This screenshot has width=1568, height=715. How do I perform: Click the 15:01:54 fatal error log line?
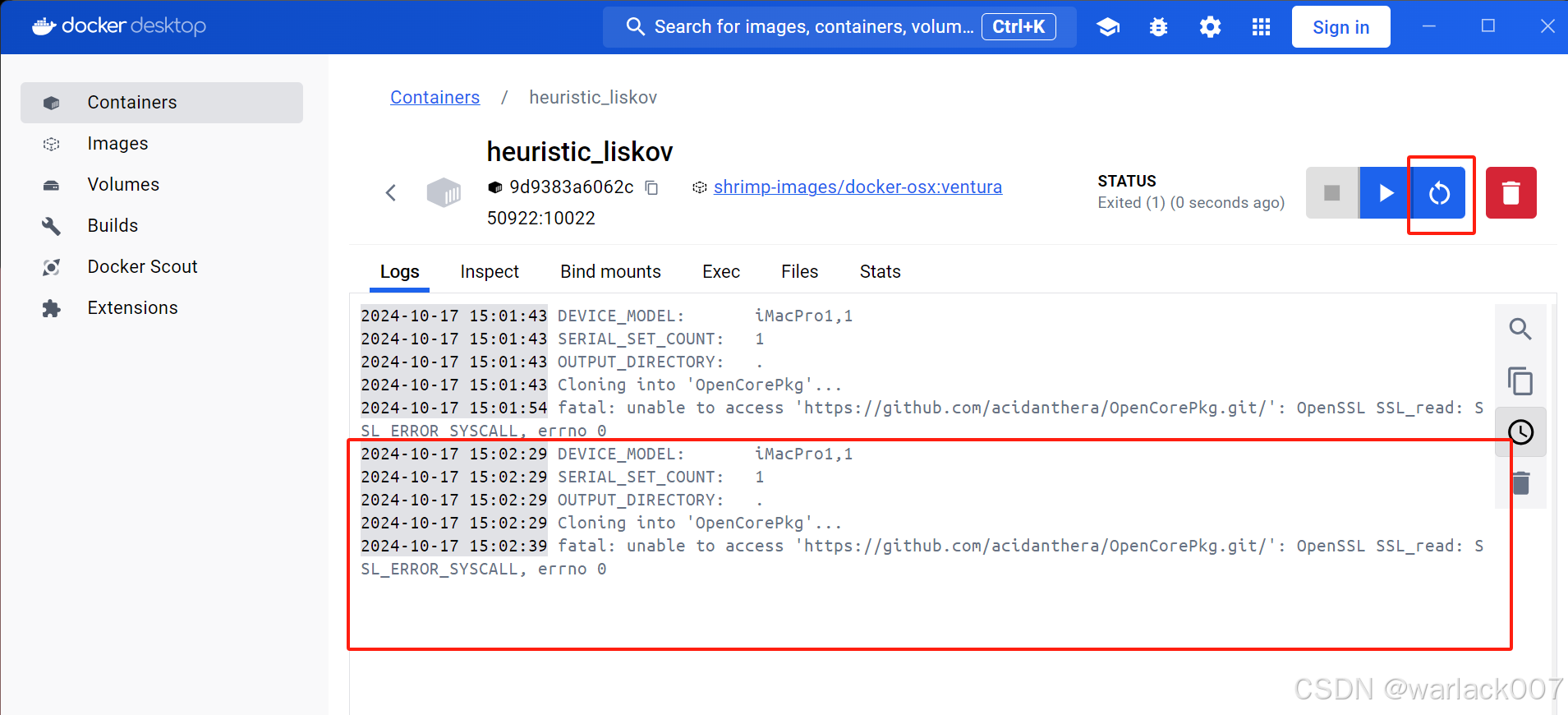coord(922,419)
